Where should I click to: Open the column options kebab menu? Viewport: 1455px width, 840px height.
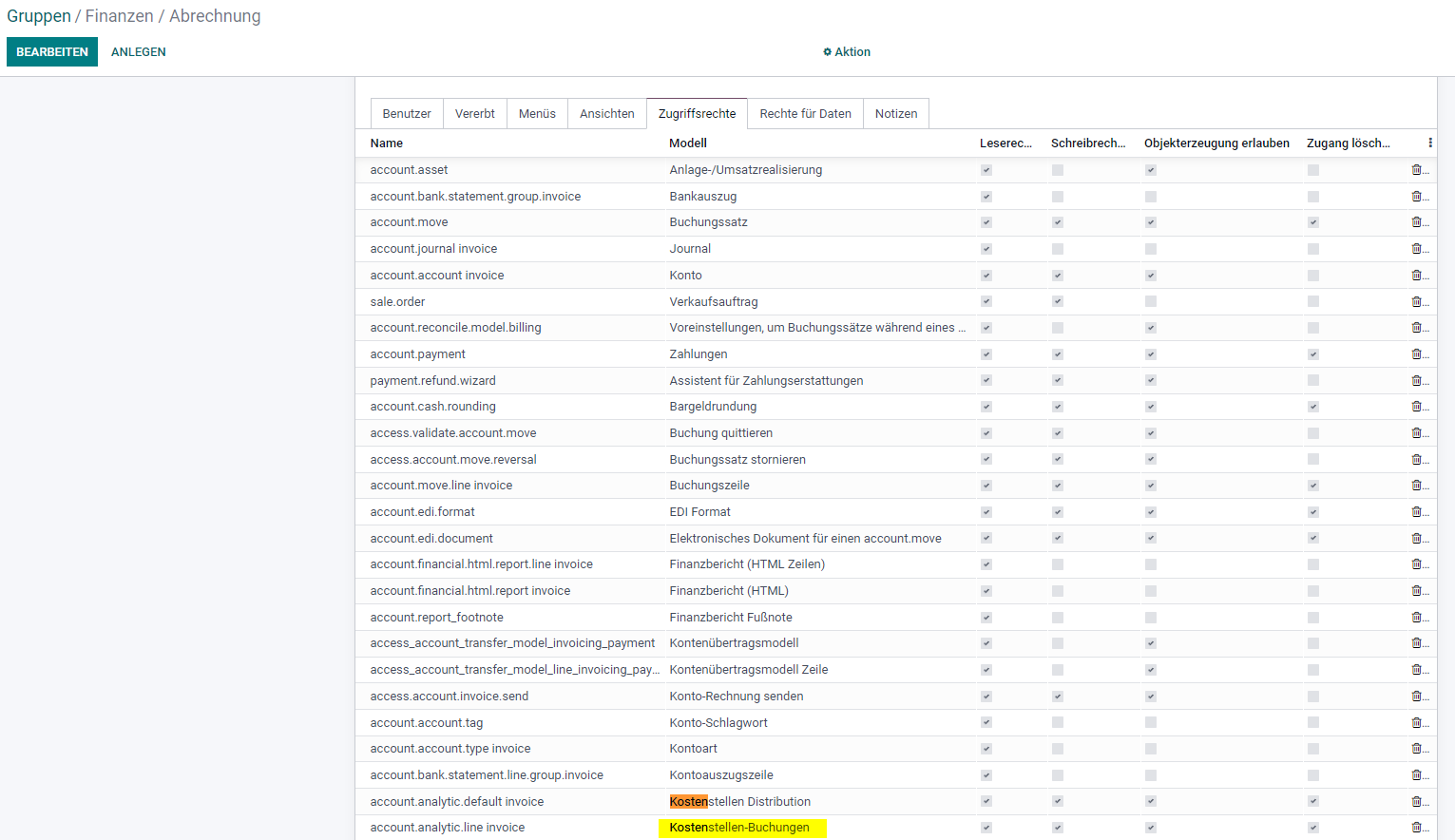(1430, 143)
